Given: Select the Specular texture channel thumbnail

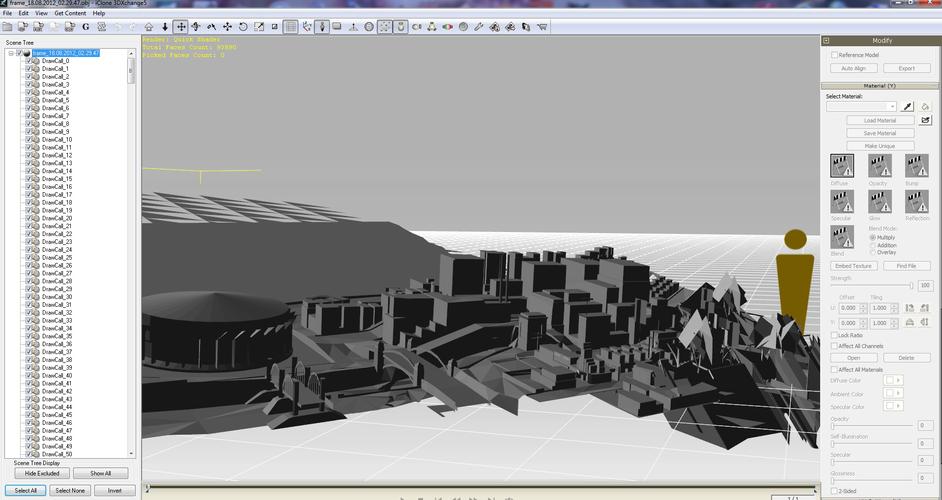Looking at the screenshot, I should tap(842, 201).
